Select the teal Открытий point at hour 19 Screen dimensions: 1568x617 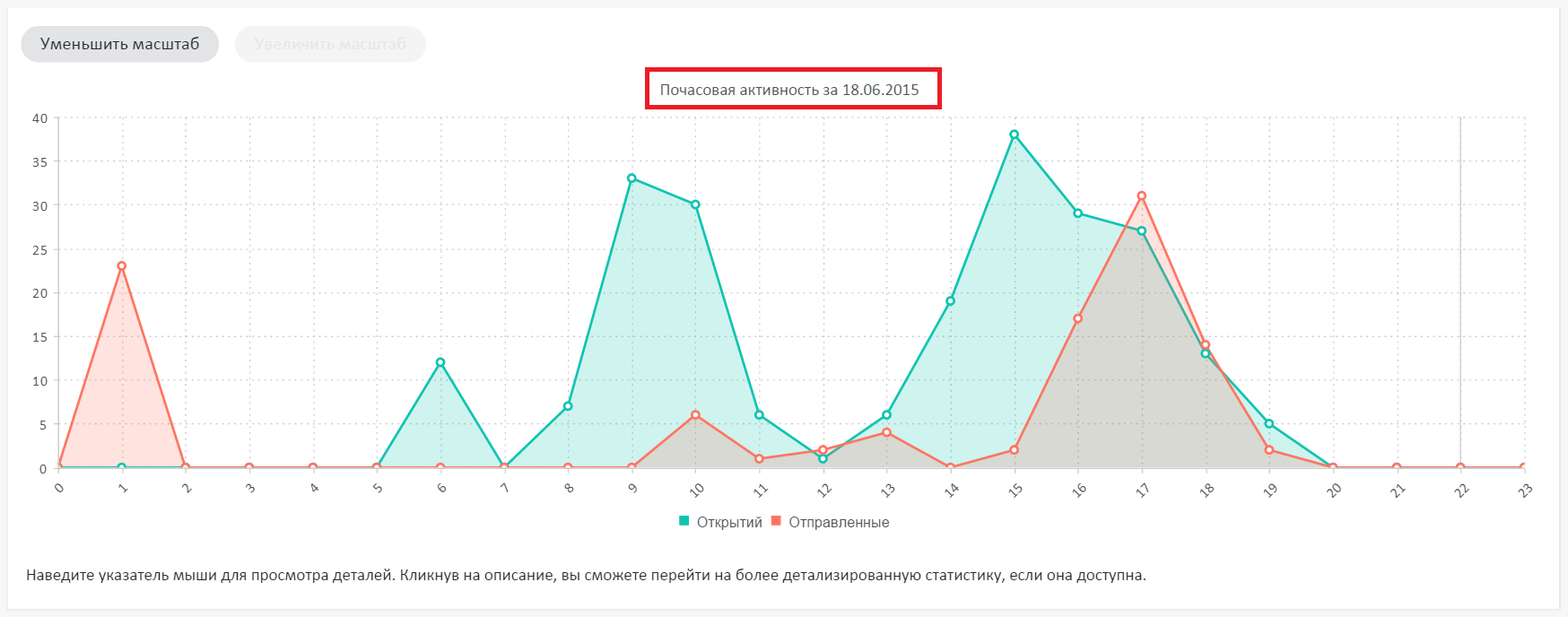1268,423
